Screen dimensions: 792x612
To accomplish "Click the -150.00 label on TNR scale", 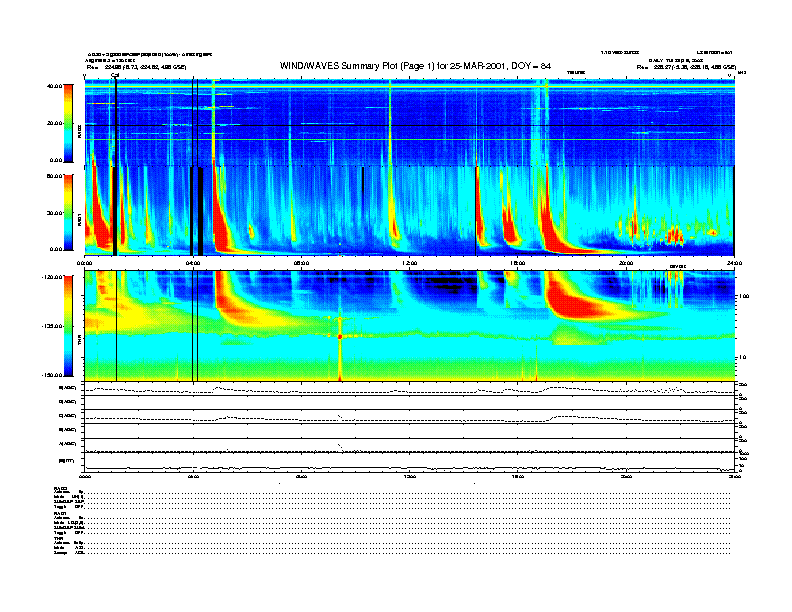I will coord(53,375).
